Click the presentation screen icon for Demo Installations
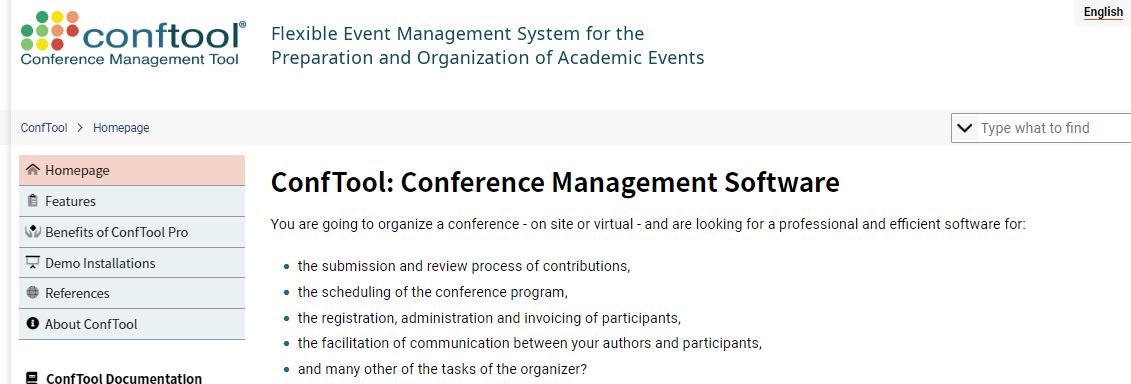 tap(32, 262)
